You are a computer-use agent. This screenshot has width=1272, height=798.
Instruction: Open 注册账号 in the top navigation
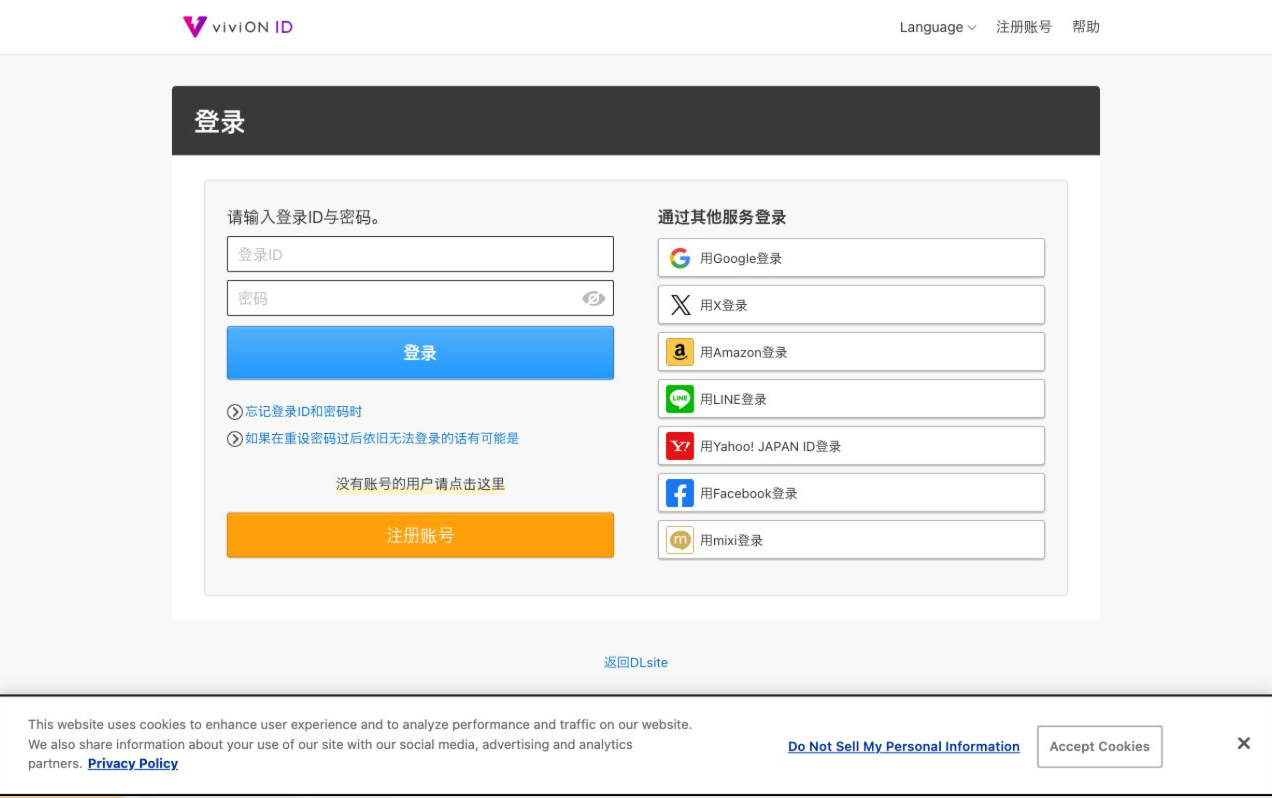1024,27
